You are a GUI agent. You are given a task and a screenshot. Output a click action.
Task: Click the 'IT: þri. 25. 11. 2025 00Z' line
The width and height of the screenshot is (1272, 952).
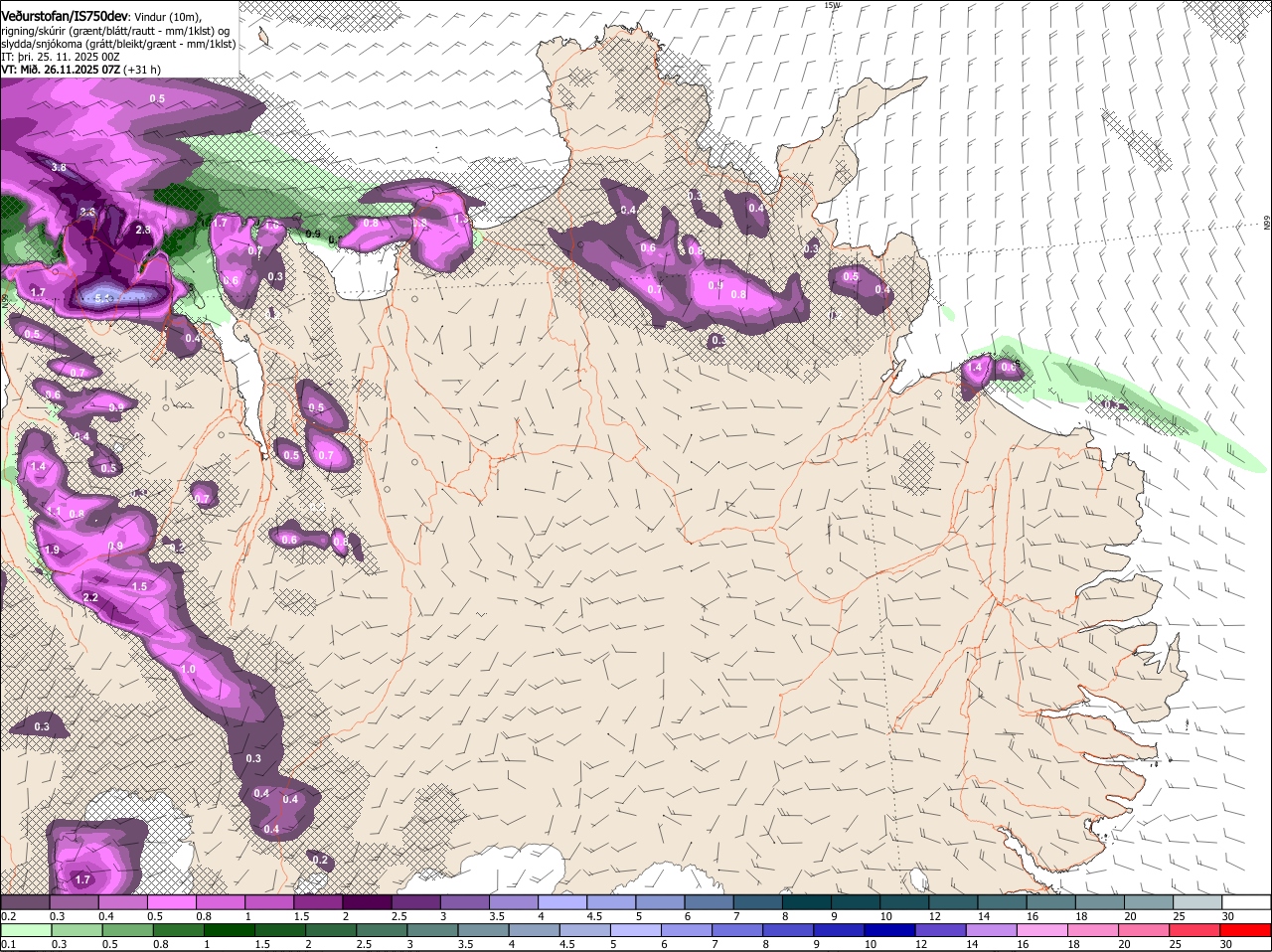pos(60,57)
